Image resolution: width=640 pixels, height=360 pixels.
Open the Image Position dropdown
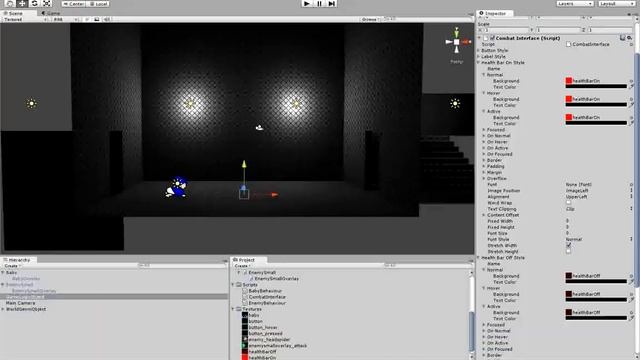598,190
